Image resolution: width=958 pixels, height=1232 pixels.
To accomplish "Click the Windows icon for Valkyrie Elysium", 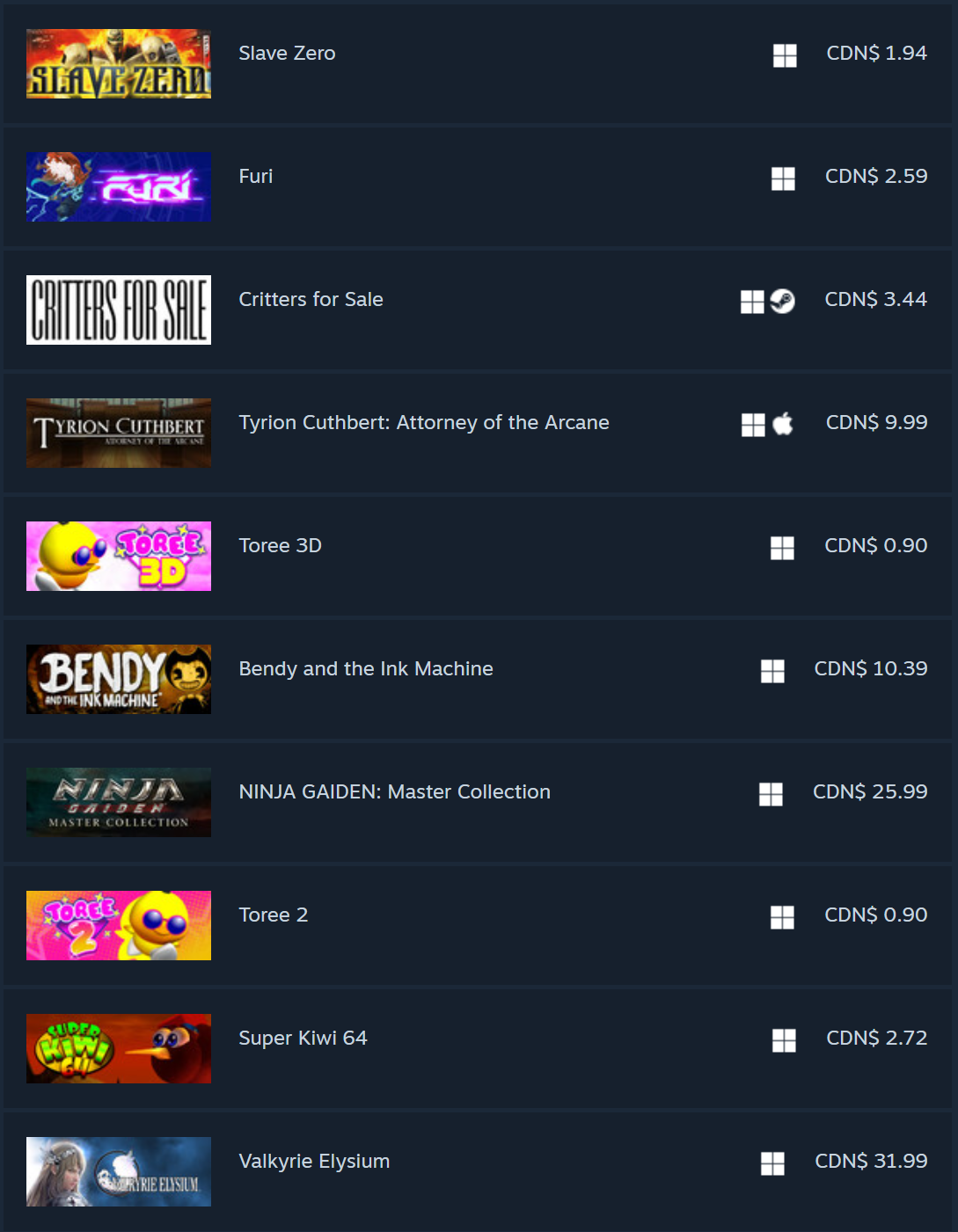I will (x=772, y=1163).
